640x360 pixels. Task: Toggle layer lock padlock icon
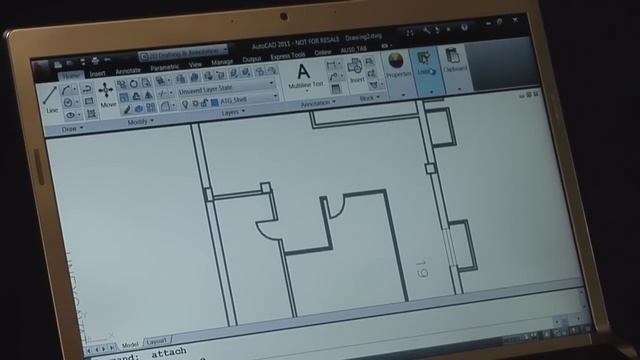pyautogui.click(x=204, y=103)
